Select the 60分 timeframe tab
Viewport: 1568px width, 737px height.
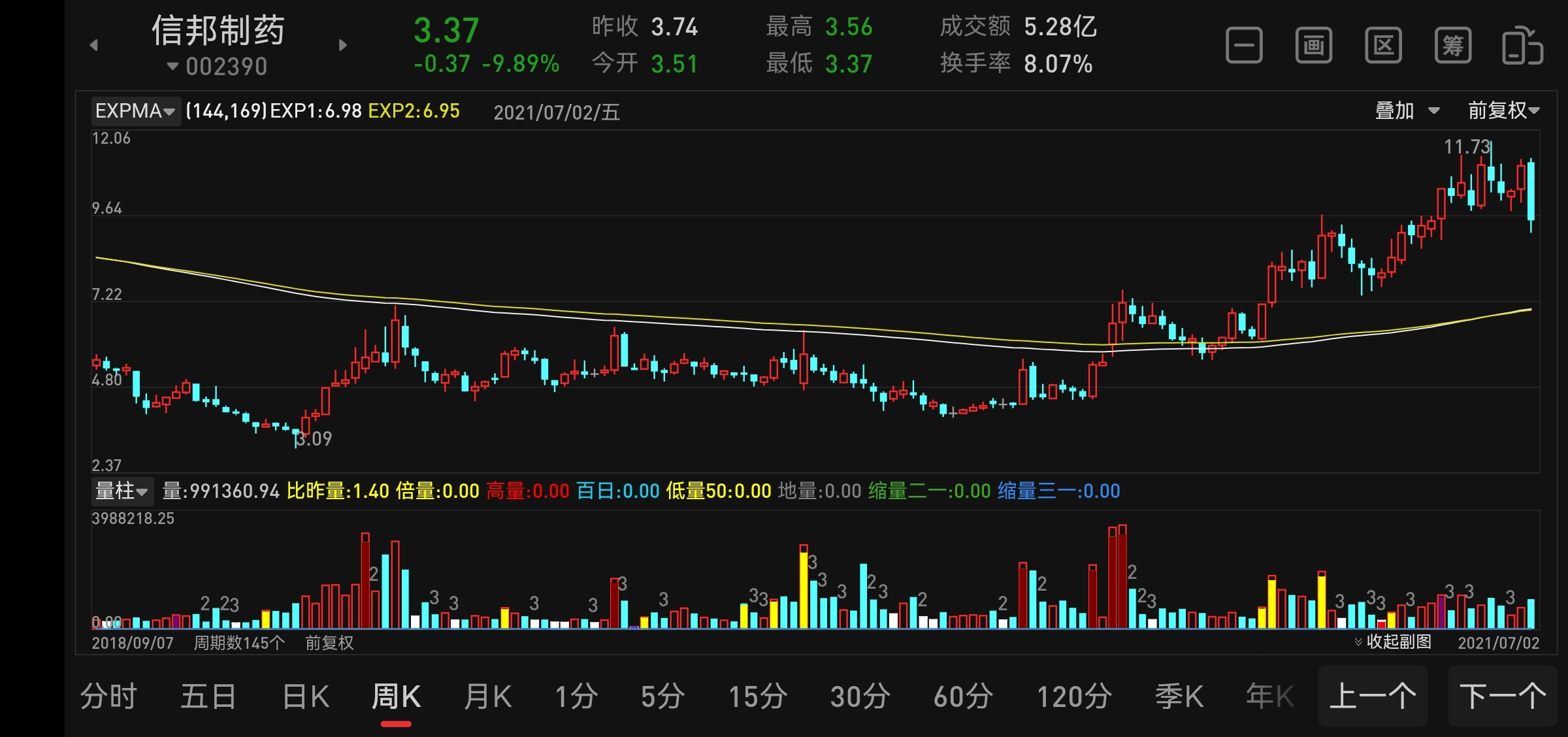[963, 696]
